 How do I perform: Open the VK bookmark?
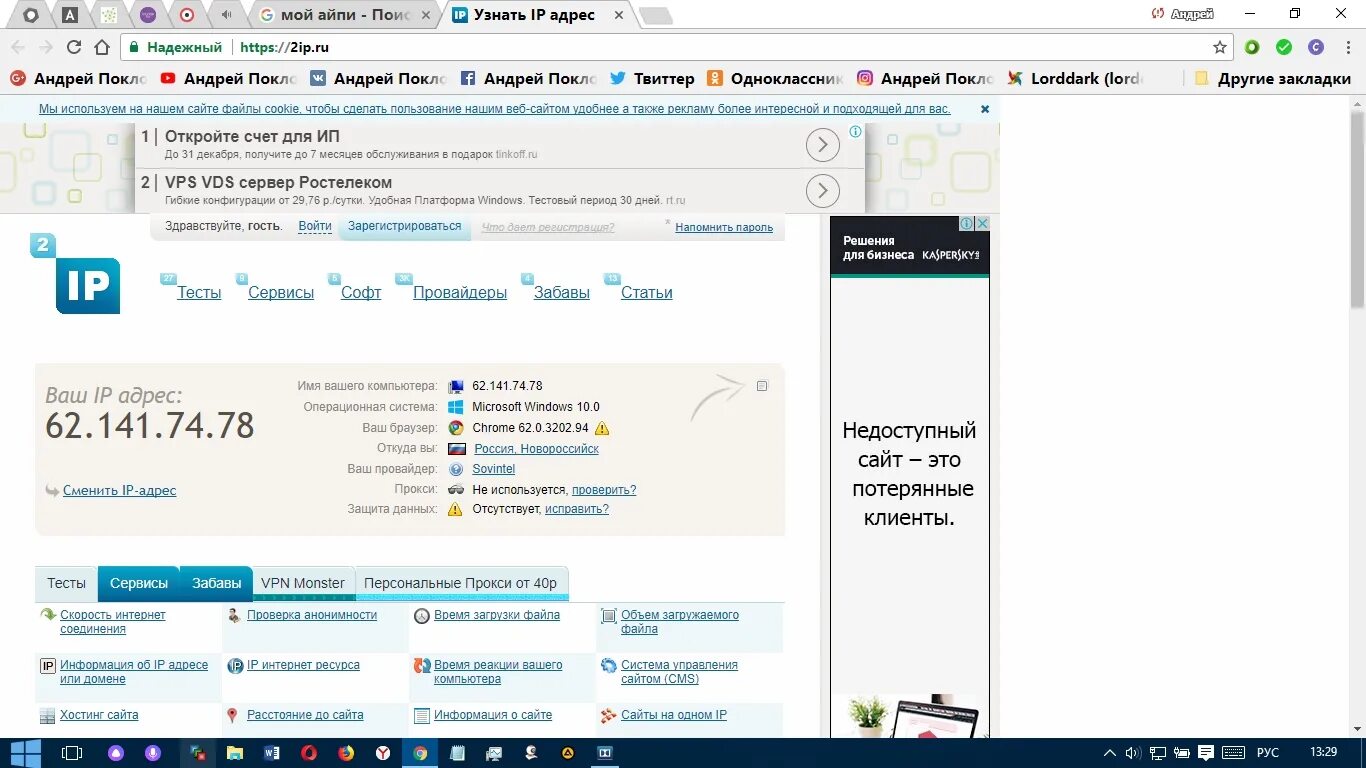[378, 78]
